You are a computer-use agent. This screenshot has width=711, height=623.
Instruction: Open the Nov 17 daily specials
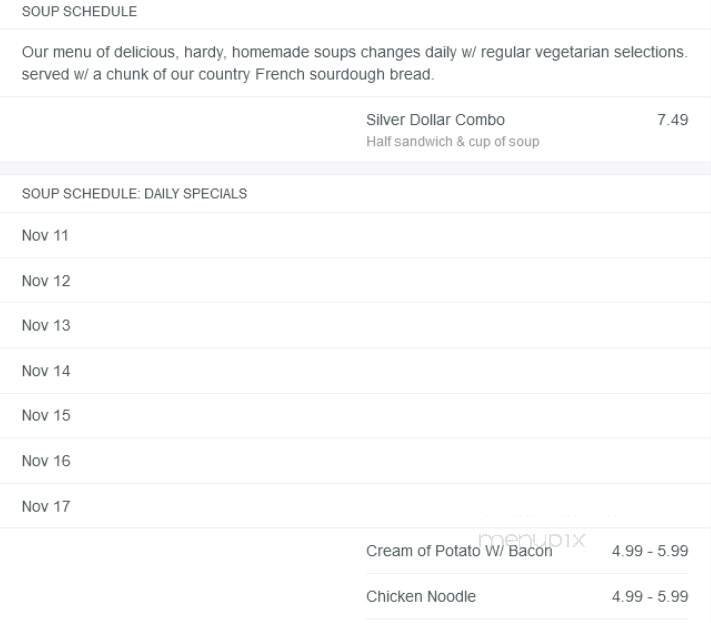[x=46, y=507]
